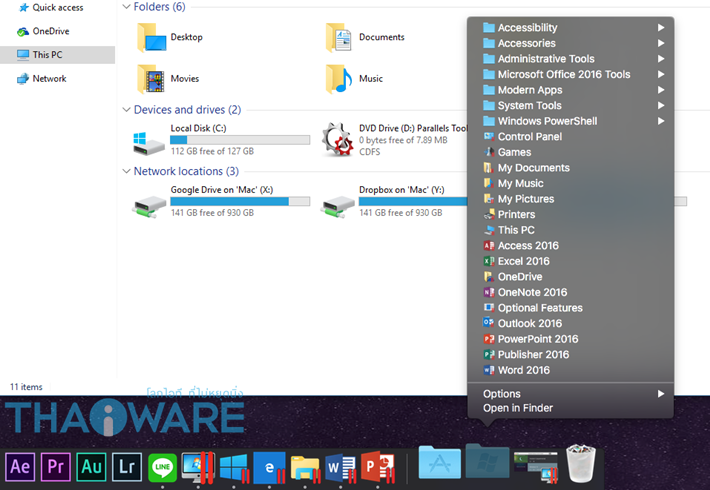Open My Documents menu entry
This screenshot has height=490, width=710.
coord(571,168)
